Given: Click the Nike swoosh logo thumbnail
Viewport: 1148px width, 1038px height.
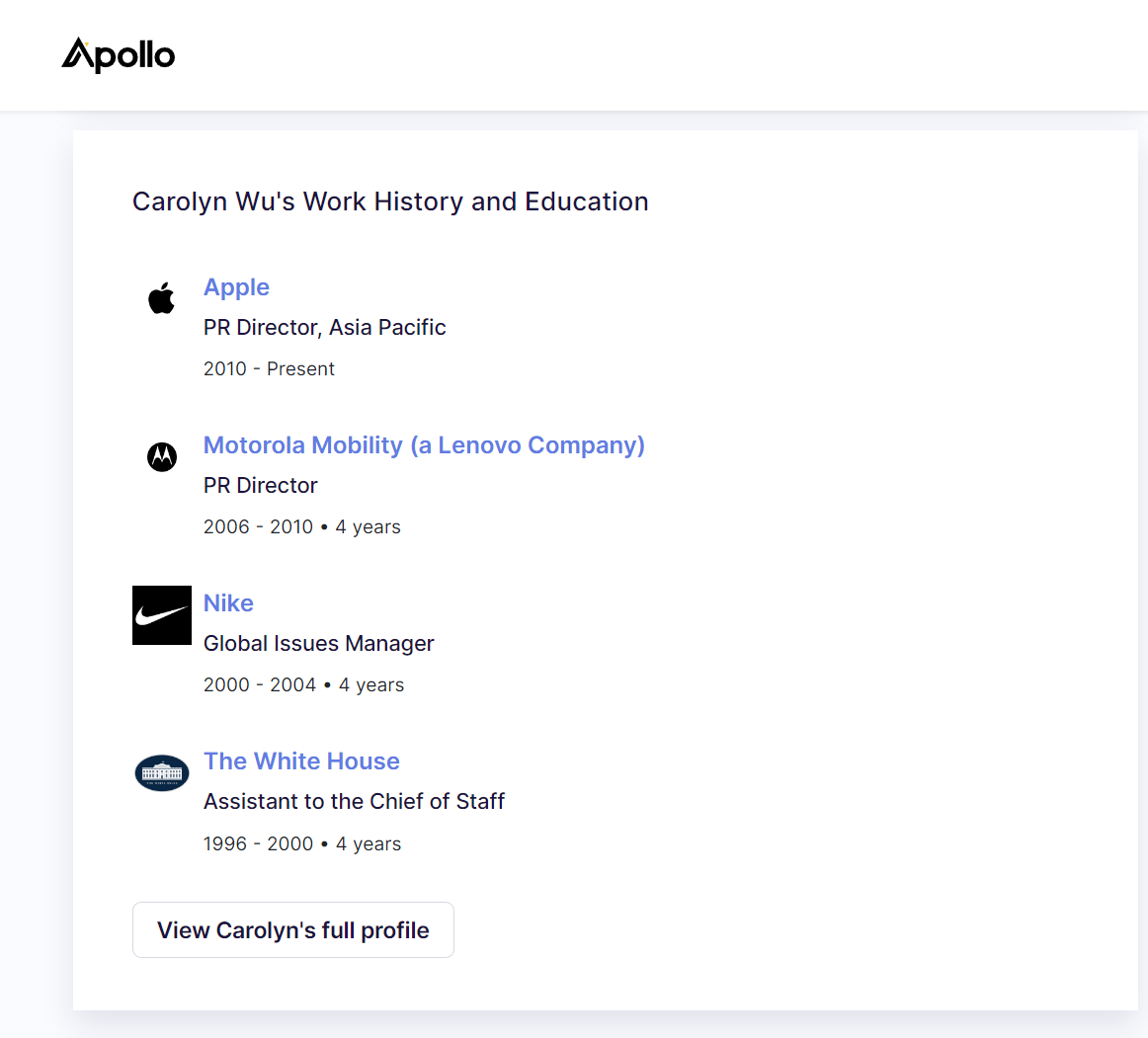Looking at the screenshot, I should 162,615.
